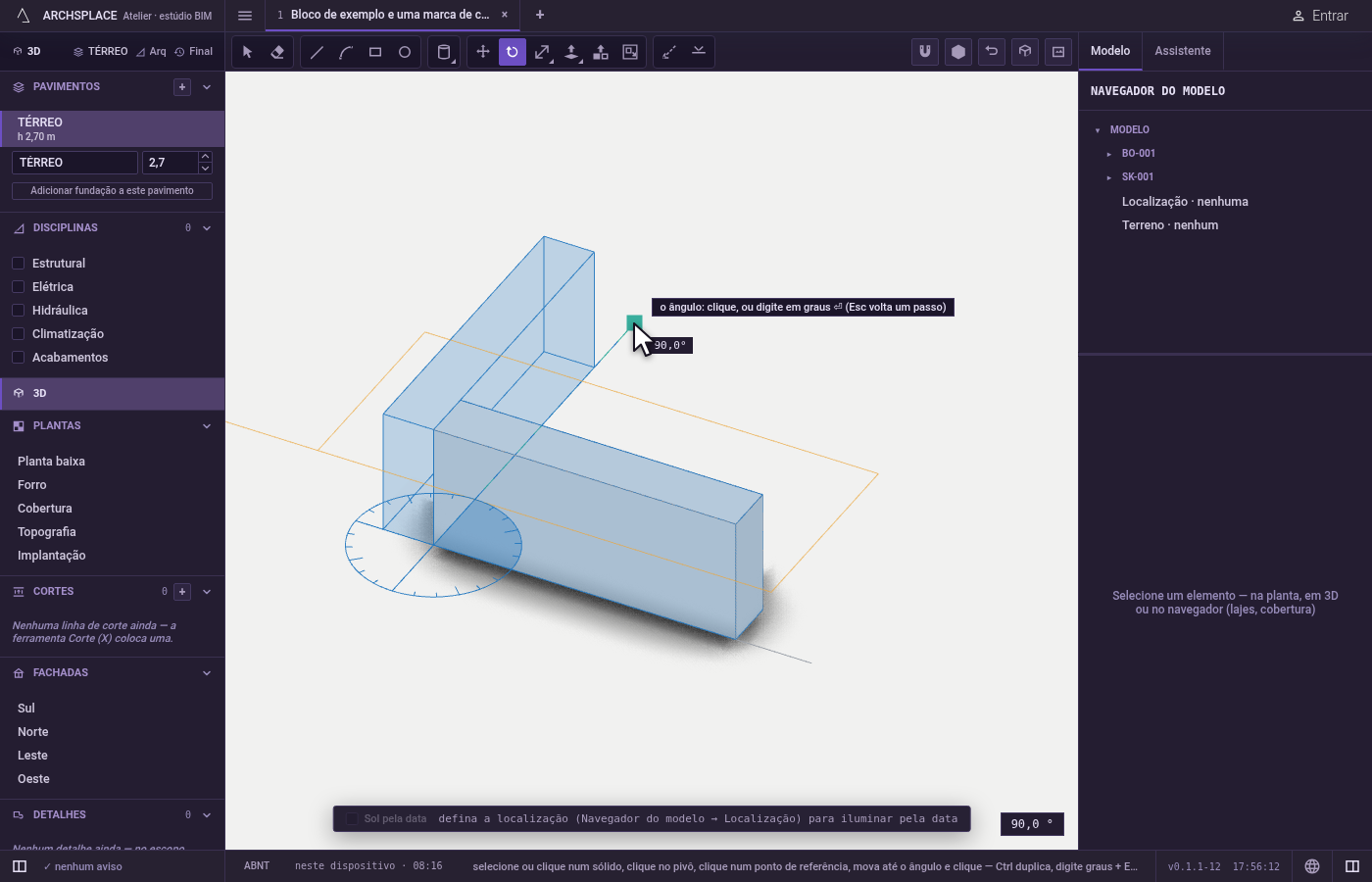Select the Eraser tool

277,52
